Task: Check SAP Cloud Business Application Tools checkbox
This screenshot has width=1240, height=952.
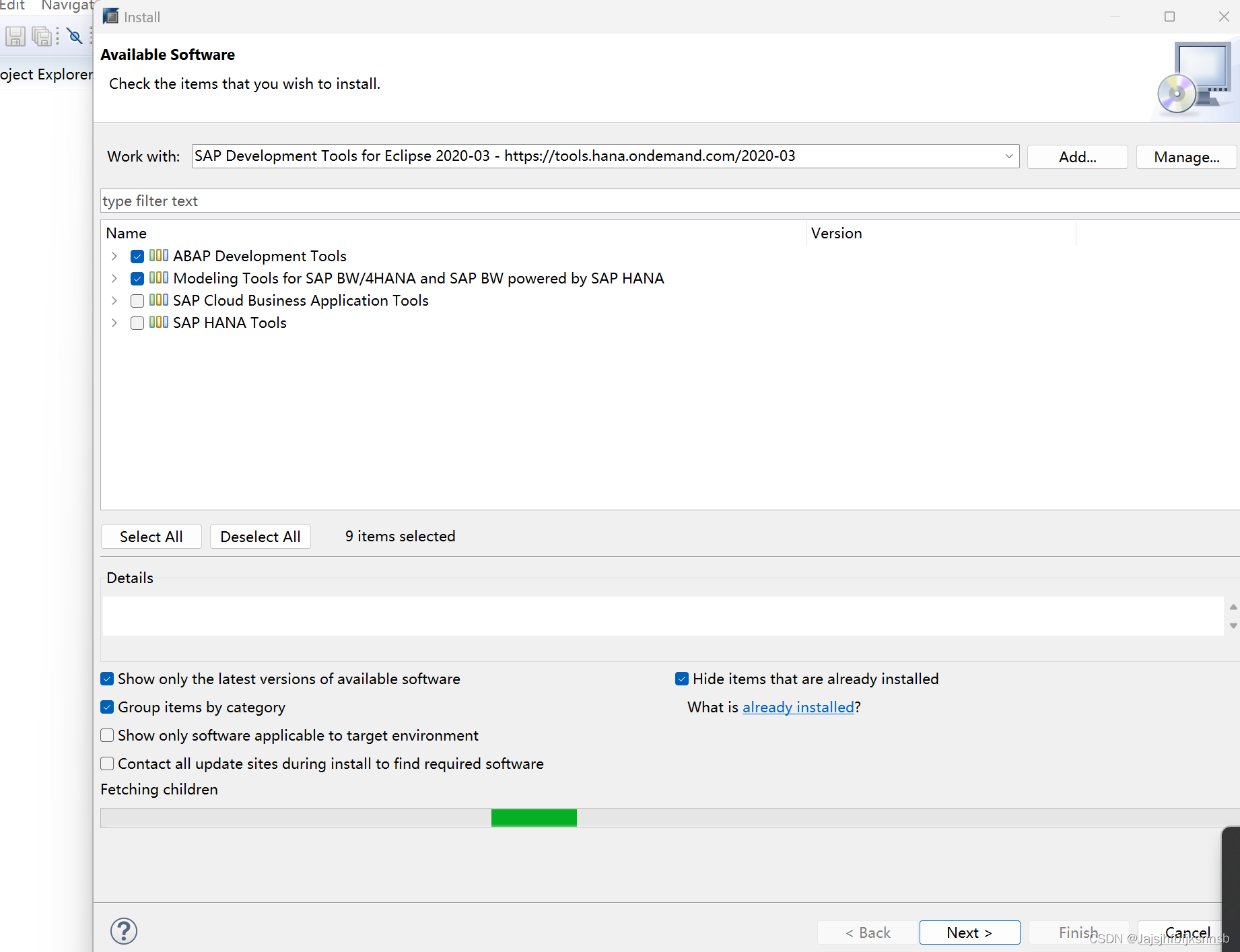Action: (137, 300)
